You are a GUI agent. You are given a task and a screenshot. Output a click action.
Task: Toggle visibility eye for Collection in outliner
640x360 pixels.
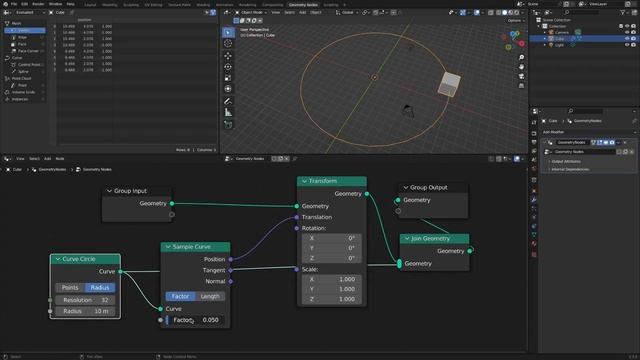click(627, 26)
